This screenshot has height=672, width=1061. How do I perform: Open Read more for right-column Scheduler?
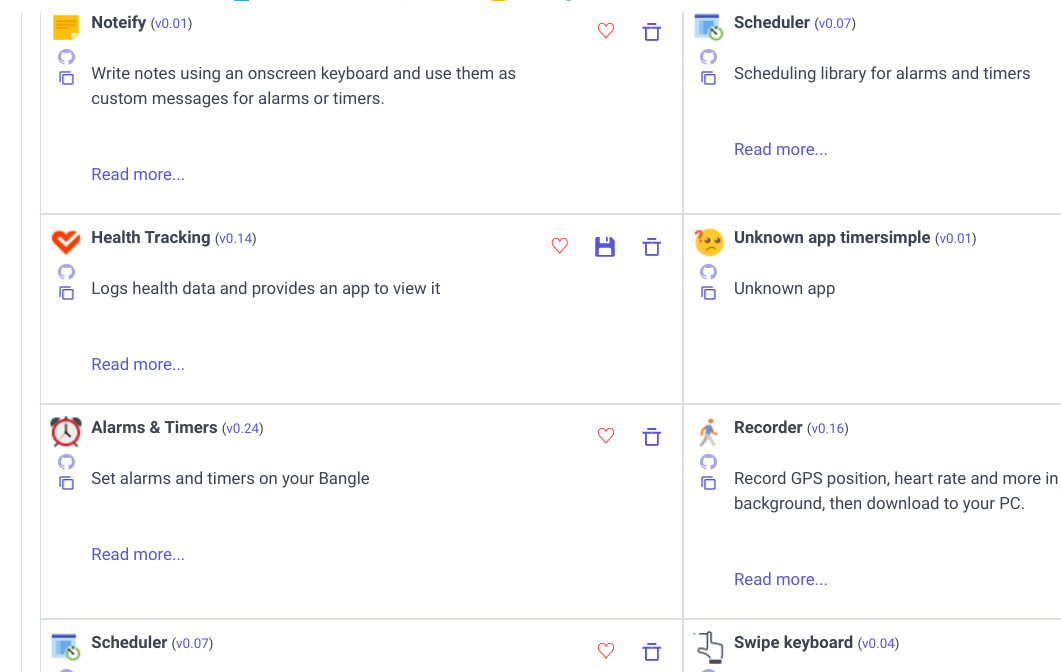[780, 150]
